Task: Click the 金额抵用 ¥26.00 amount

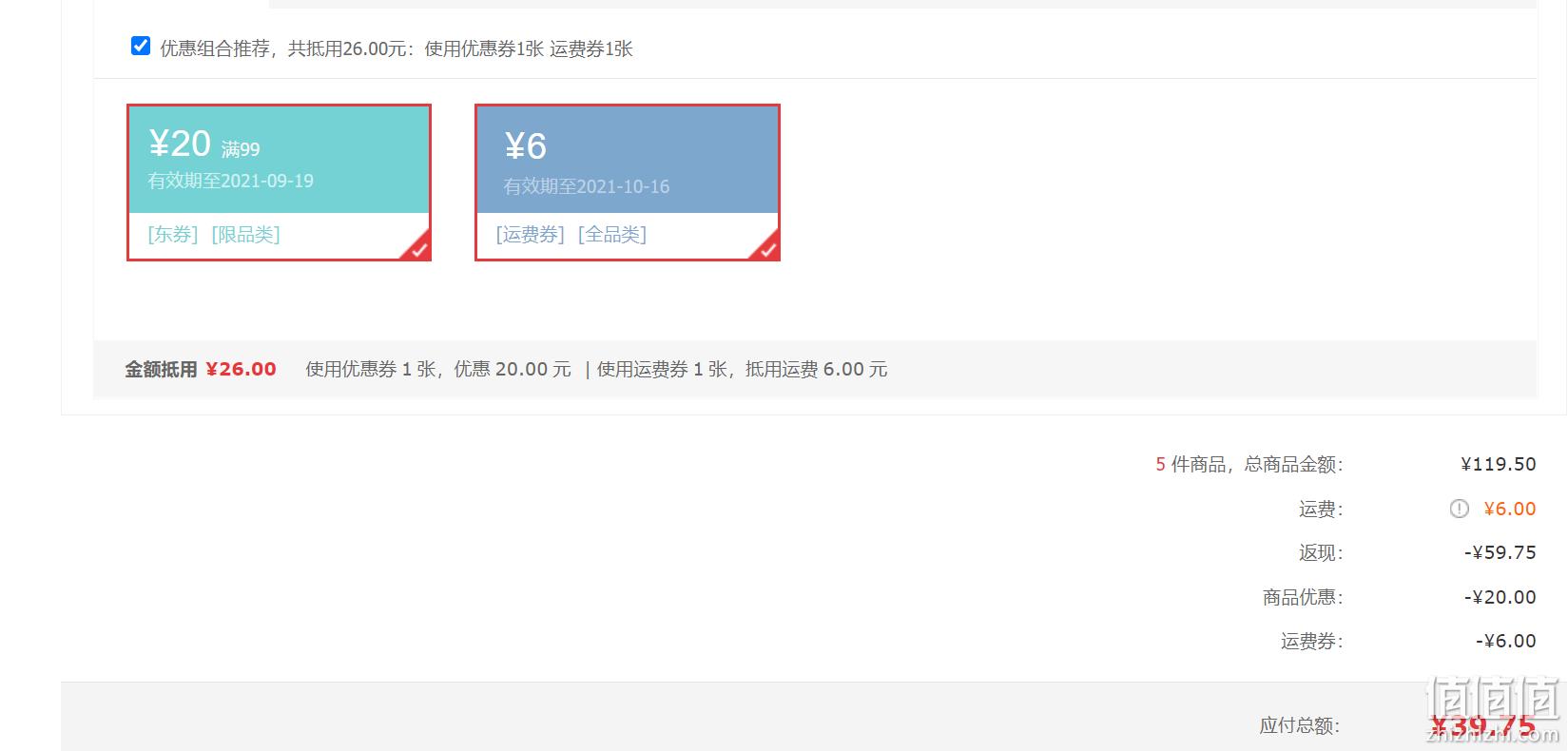Action: 241,369
